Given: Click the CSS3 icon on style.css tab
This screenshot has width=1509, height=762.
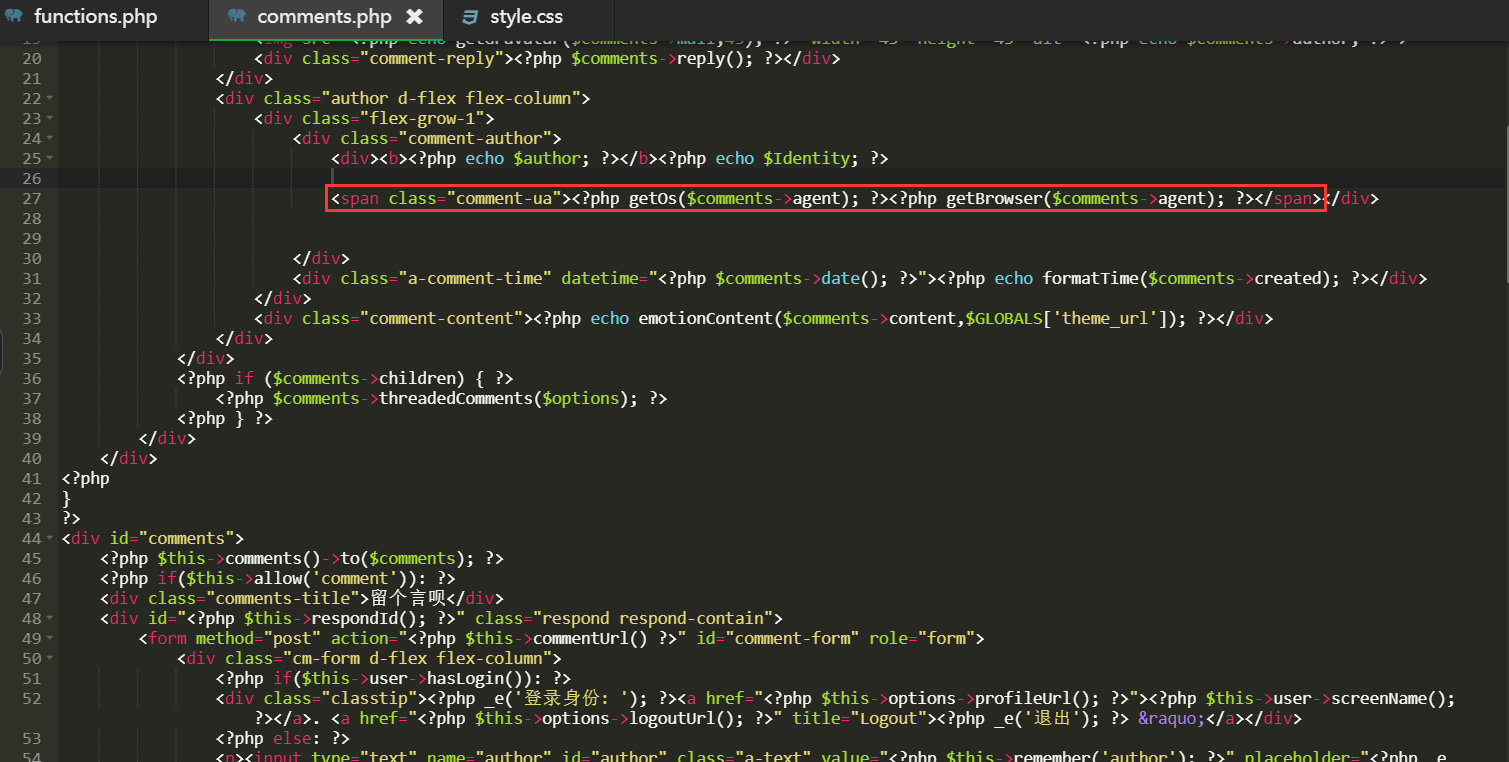Looking at the screenshot, I should pos(470,17).
